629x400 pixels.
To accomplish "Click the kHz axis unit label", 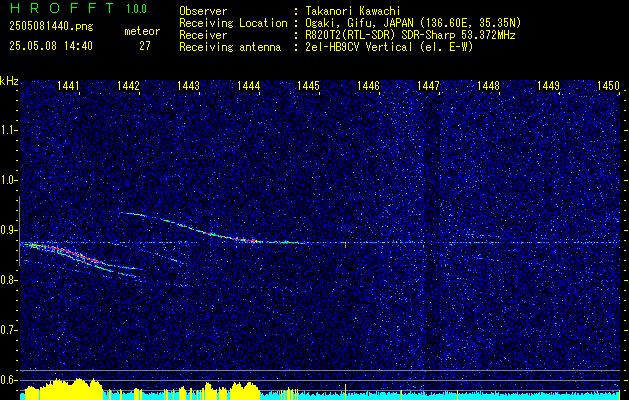I will coord(10,81).
